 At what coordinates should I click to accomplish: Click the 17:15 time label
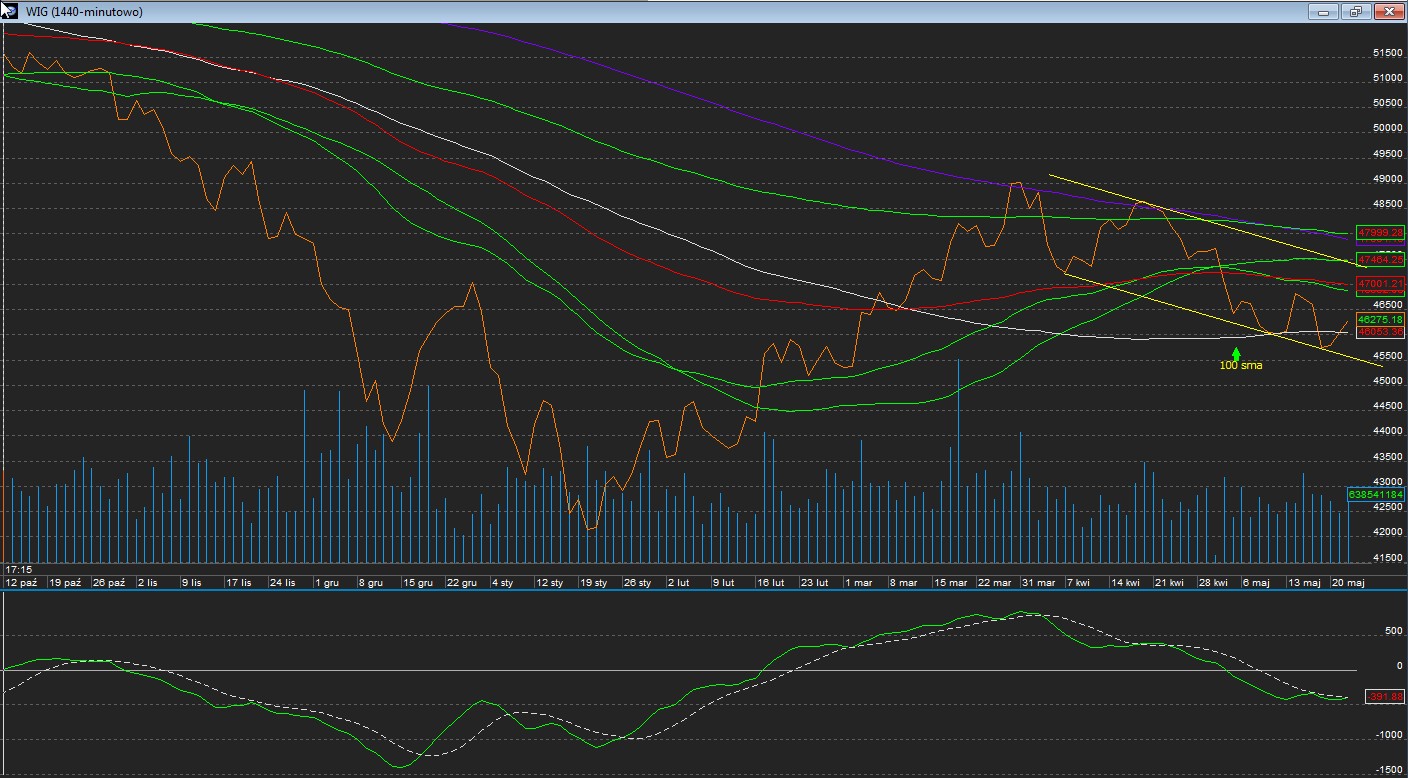coord(17,568)
